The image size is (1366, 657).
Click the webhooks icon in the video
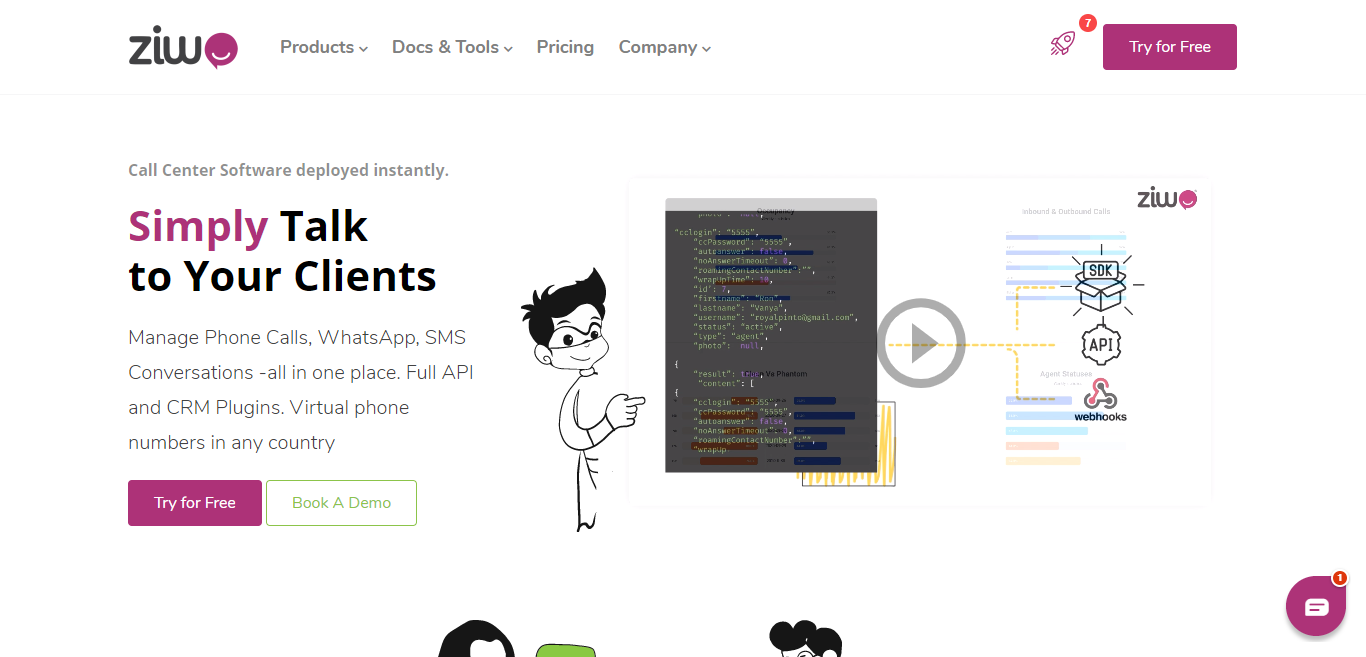tap(1100, 400)
